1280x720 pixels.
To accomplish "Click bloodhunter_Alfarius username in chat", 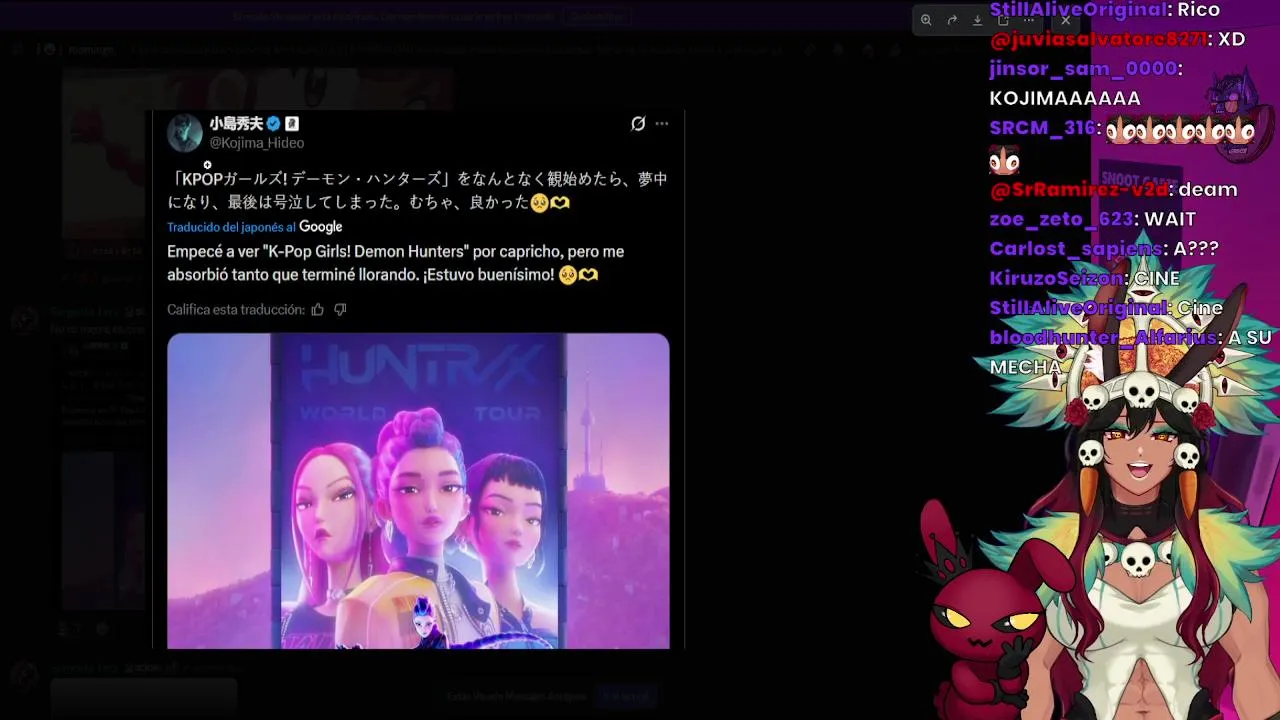I will [x=1104, y=338].
